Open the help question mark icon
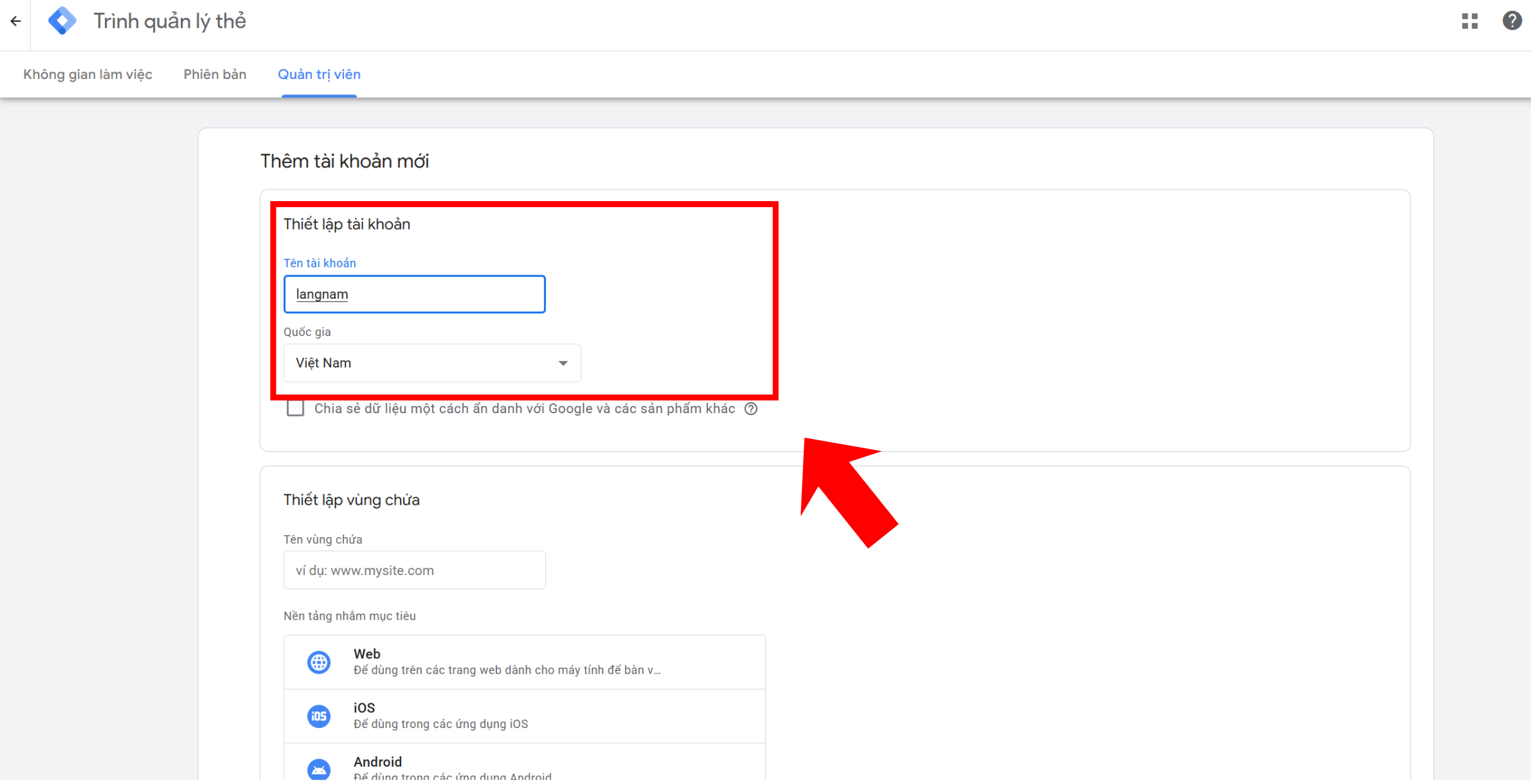Image resolution: width=1531 pixels, height=784 pixels. [1512, 21]
